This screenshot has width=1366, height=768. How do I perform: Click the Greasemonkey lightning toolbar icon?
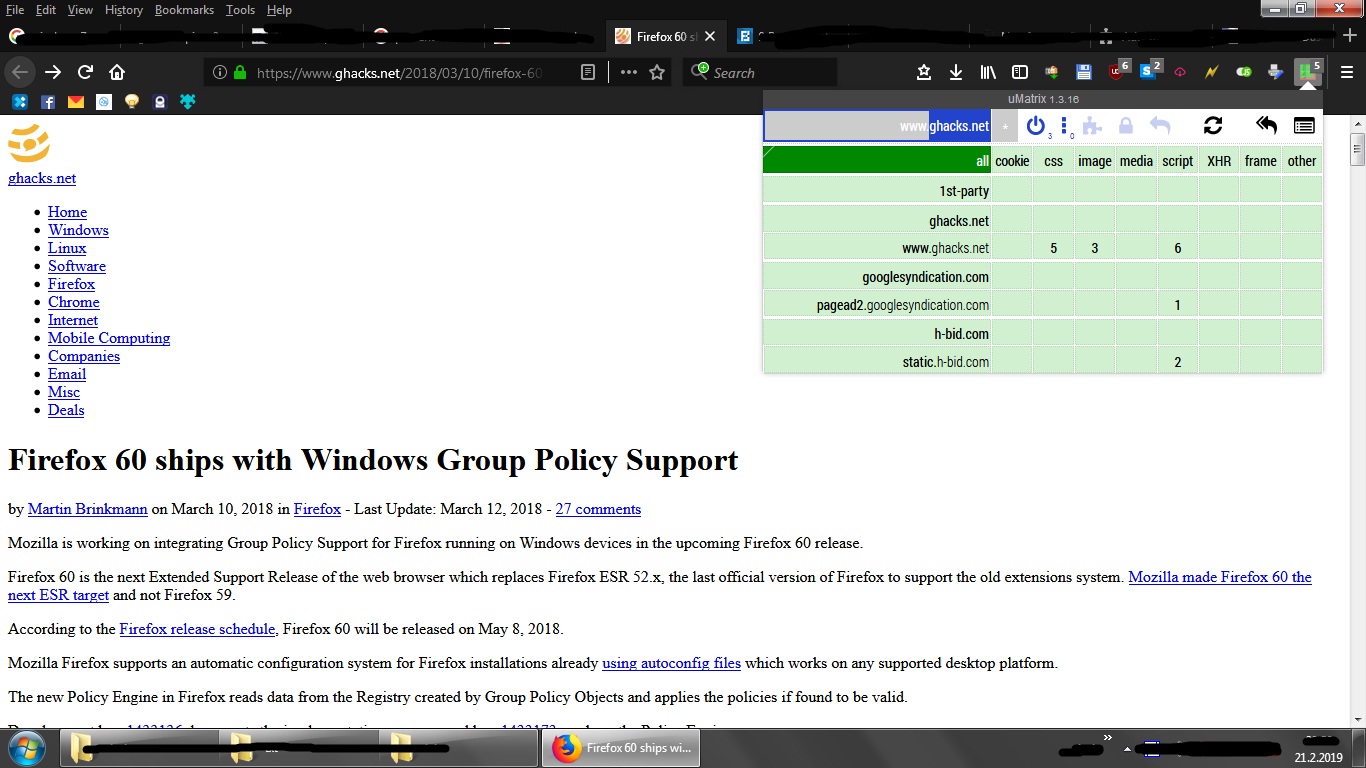coord(1211,71)
